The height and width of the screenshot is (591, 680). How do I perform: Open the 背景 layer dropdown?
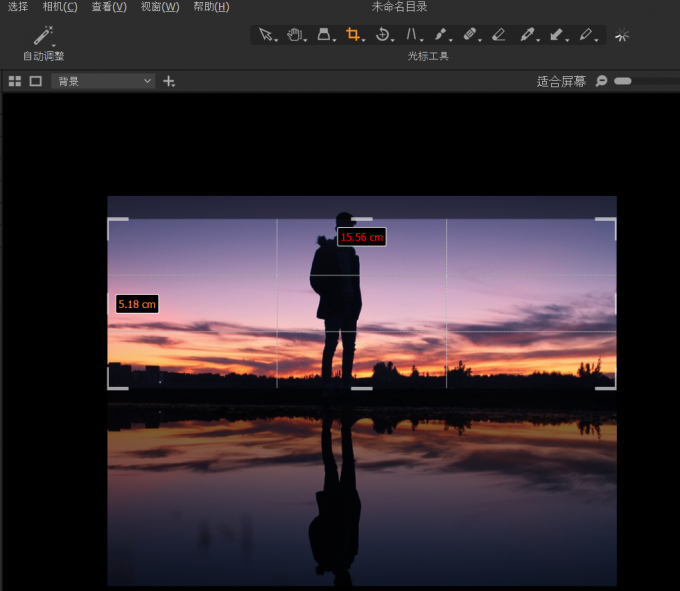coord(103,81)
